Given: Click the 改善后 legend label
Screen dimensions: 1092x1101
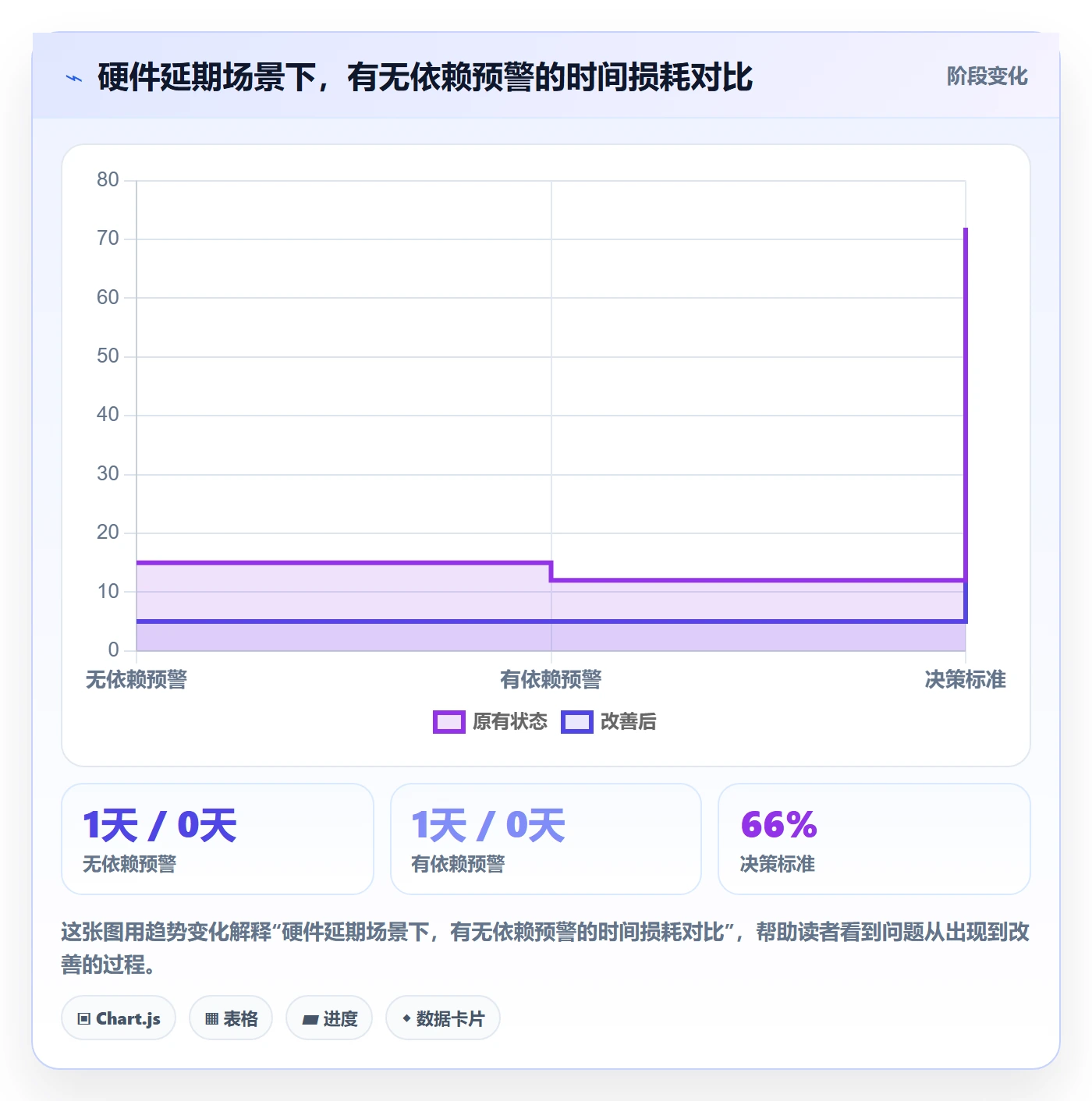Looking at the screenshot, I should click(629, 722).
